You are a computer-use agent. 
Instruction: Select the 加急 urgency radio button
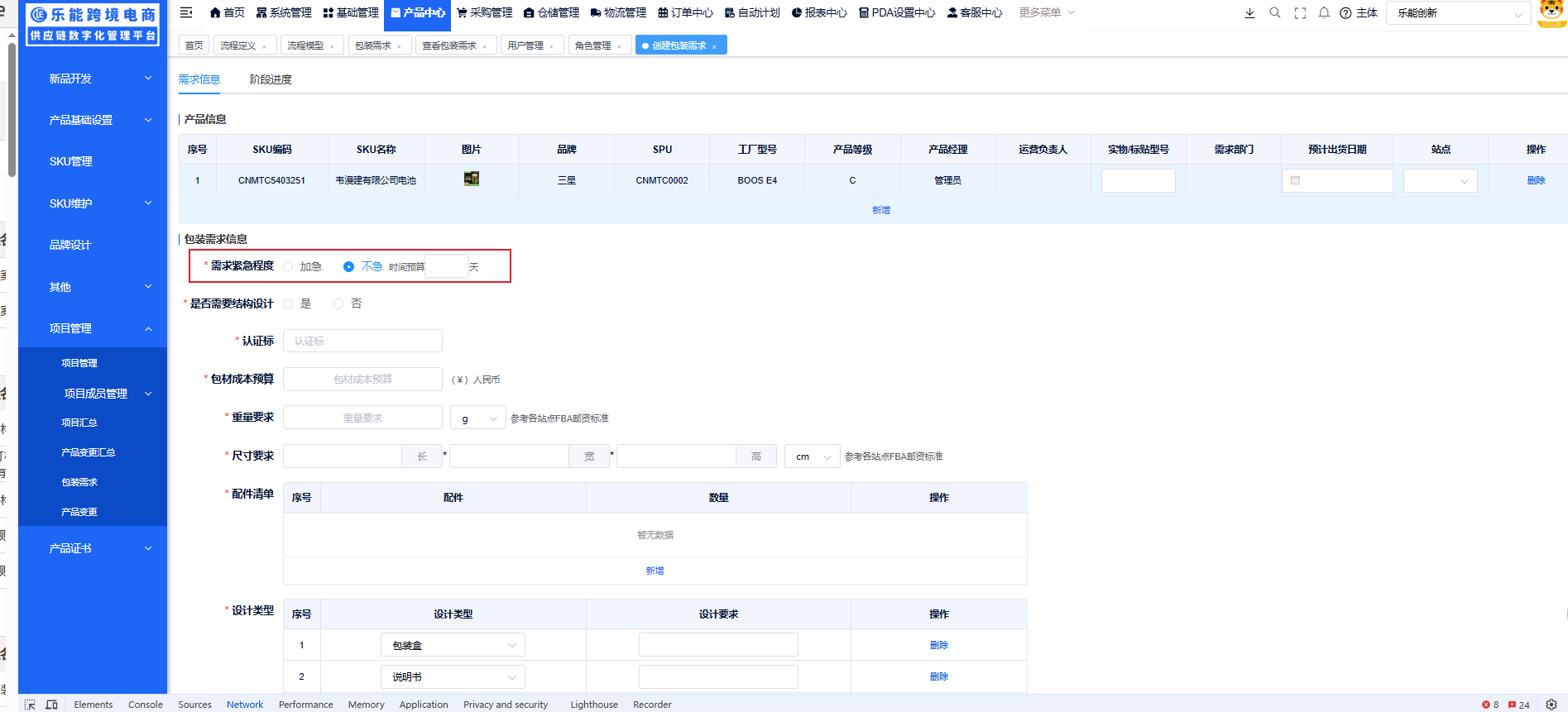click(288, 266)
